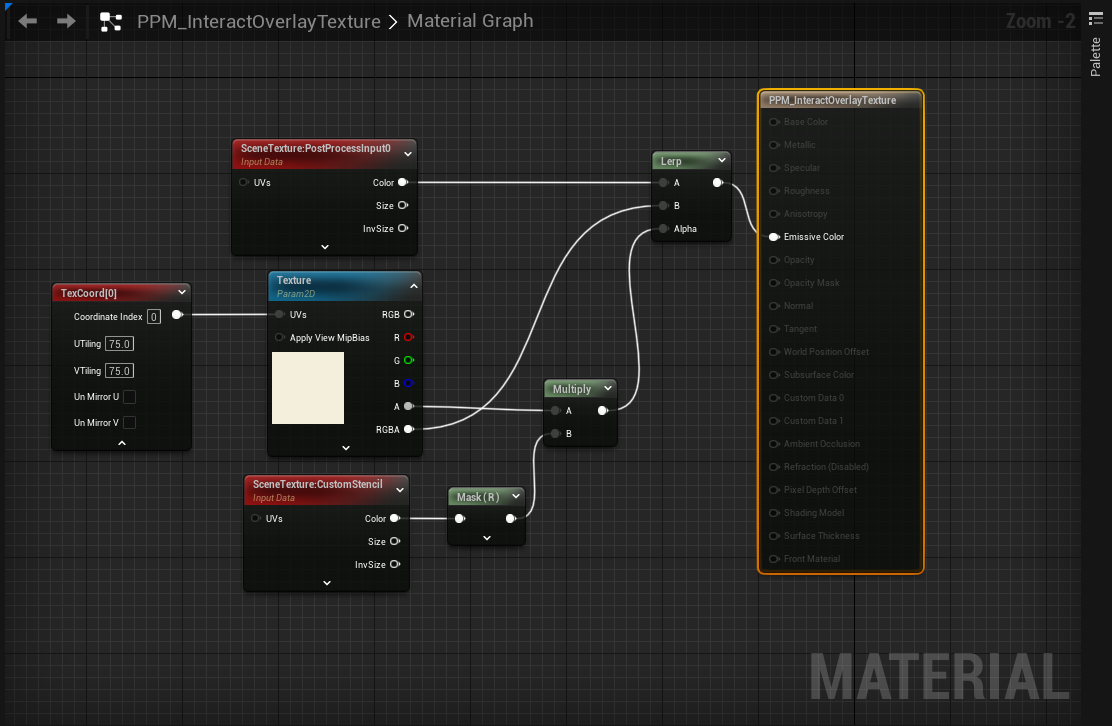Image resolution: width=1112 pixels, height=726 pixels.
Task: Click the blue B output pin on Texture
Action: (x=408, y=384)
